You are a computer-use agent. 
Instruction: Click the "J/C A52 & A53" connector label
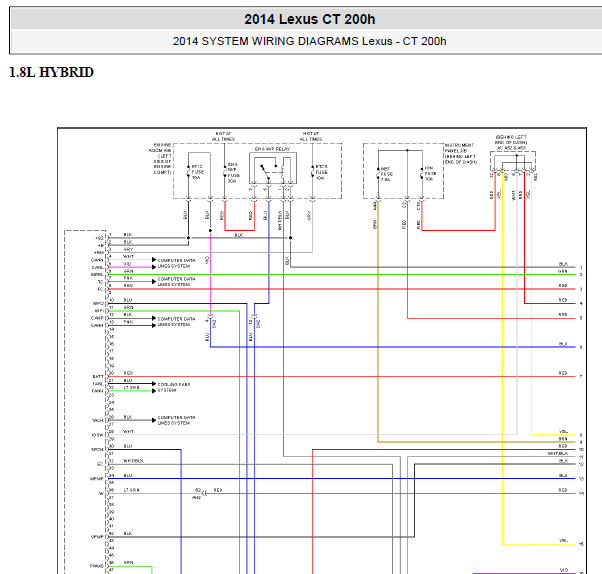pos(511,148)
